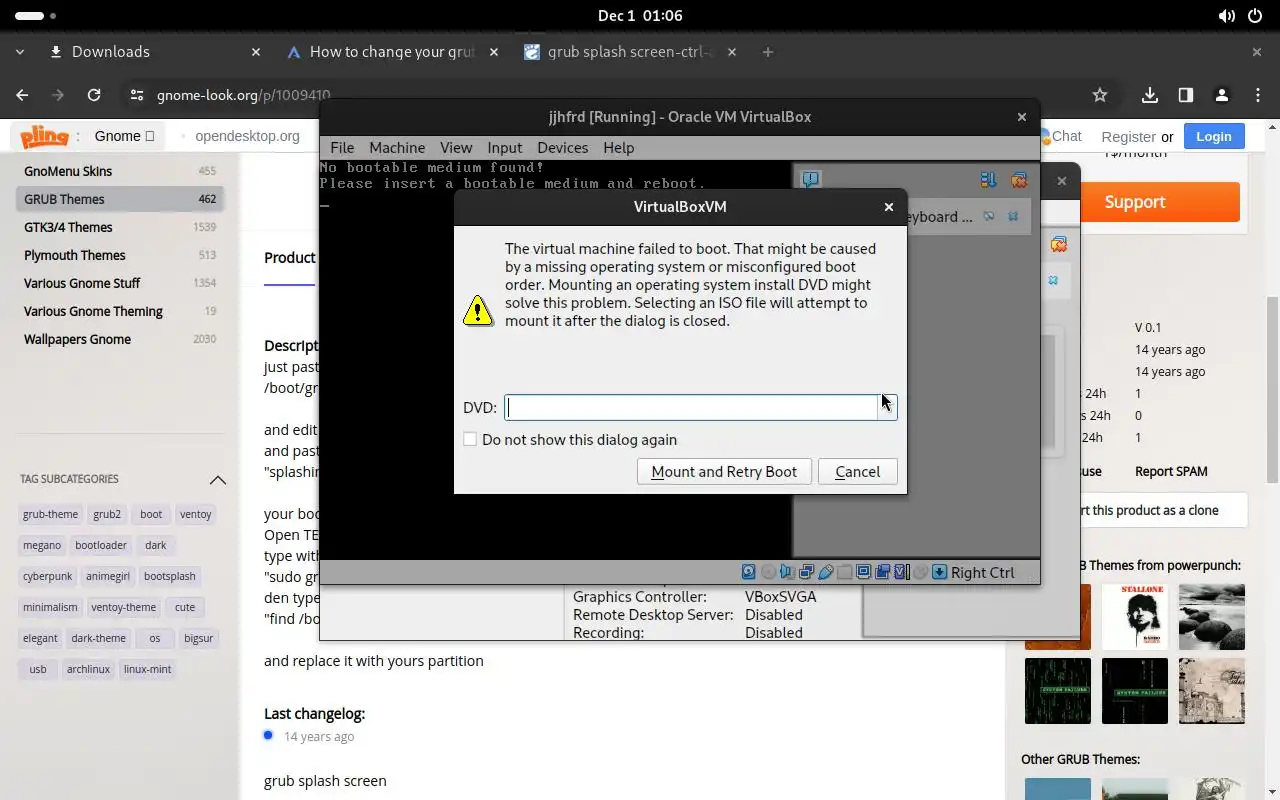Screen dimensions: 1280x800
Task: Click the blue Login button
Action: click(1214, 137)
